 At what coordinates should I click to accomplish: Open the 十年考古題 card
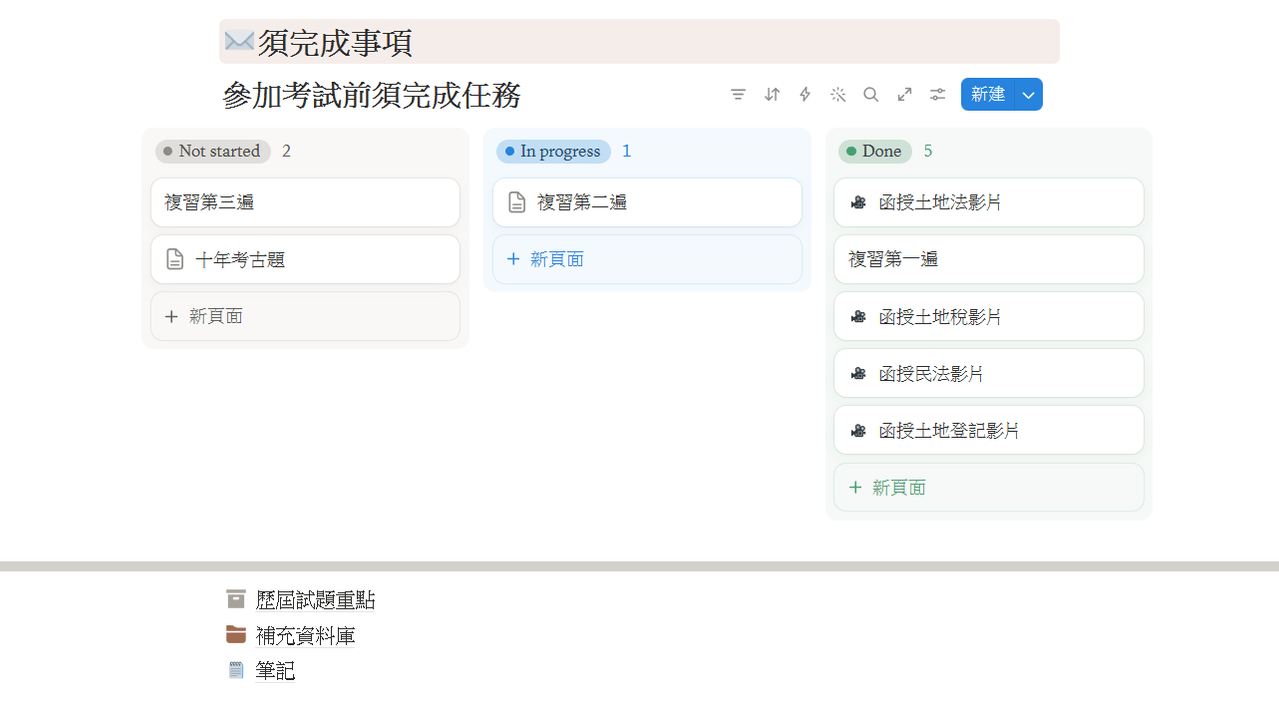pyautogui.click(x=305, y=259)
